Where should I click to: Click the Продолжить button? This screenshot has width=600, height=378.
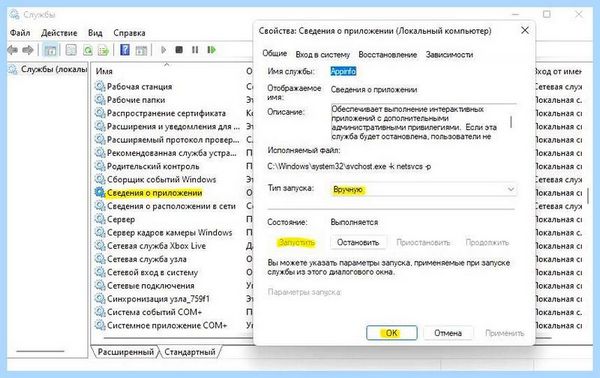487,242
